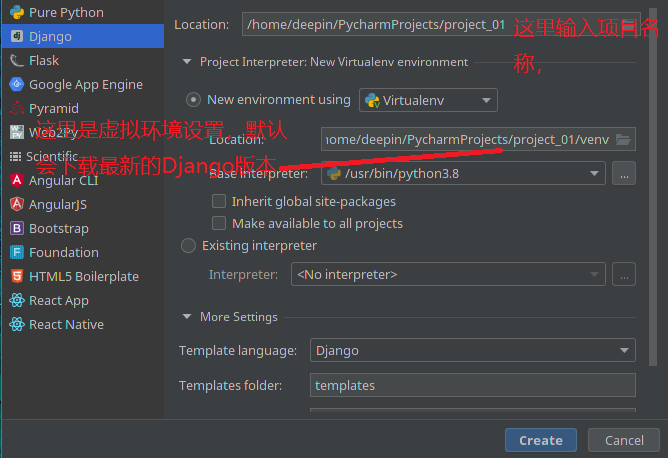
Task: Click the React App icon
Action: coord(17,300)
